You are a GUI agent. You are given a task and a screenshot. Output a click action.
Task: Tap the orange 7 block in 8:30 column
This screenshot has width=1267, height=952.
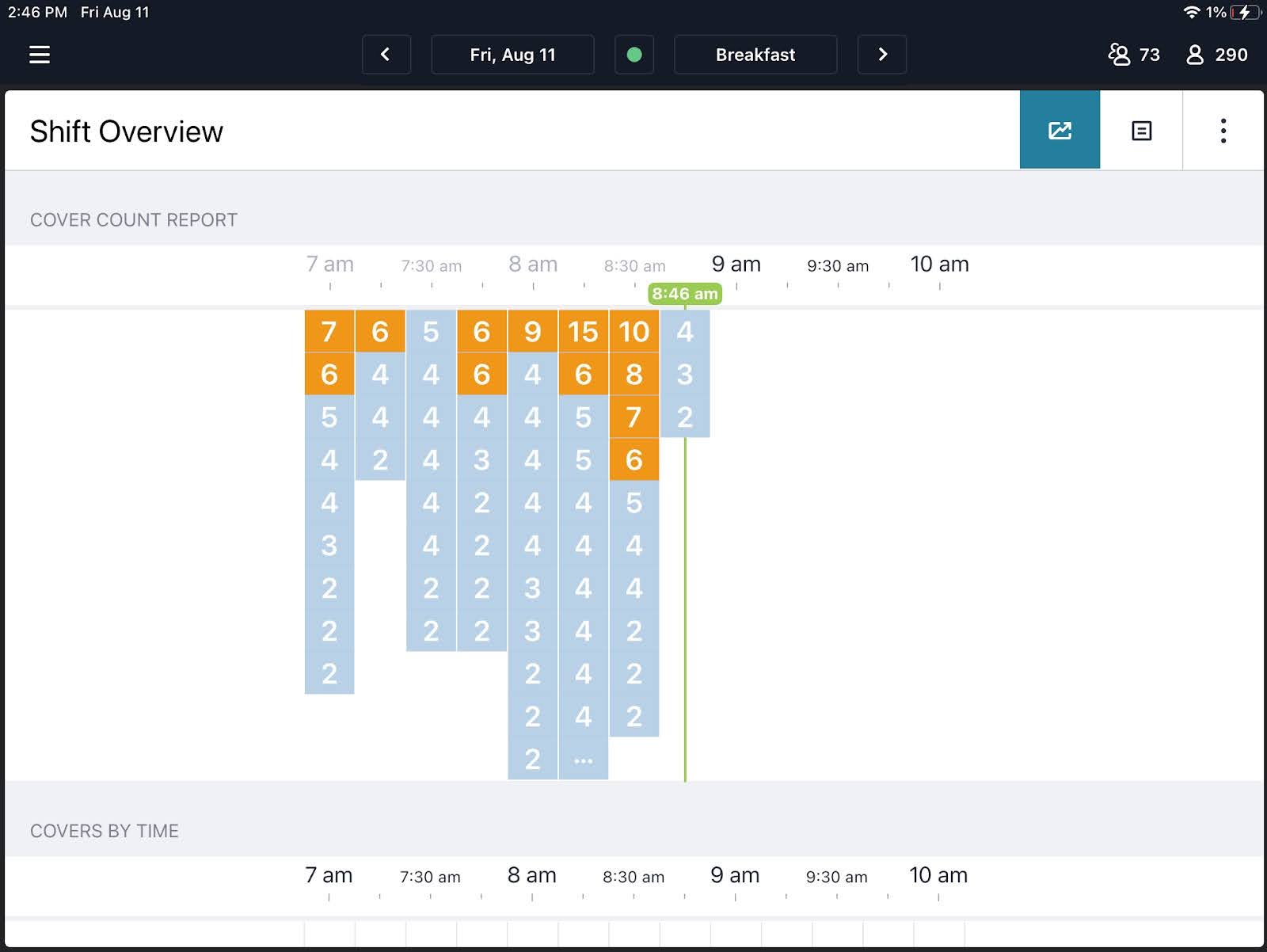point(634,417)
